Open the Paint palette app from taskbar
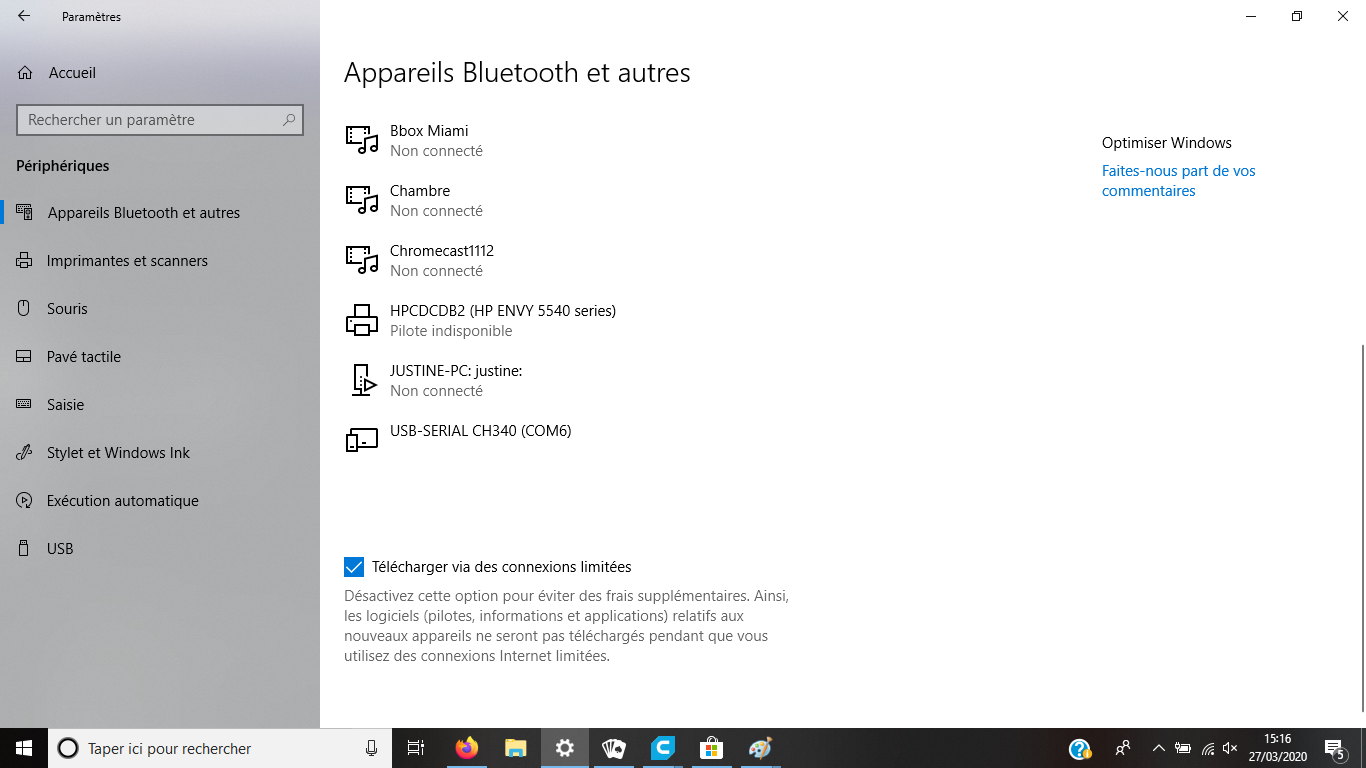 761,748
